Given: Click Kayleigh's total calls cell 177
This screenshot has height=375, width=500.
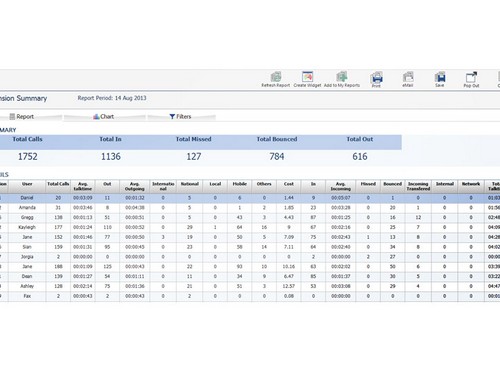Looking at the screenshot, I should [x=58, y=227].
